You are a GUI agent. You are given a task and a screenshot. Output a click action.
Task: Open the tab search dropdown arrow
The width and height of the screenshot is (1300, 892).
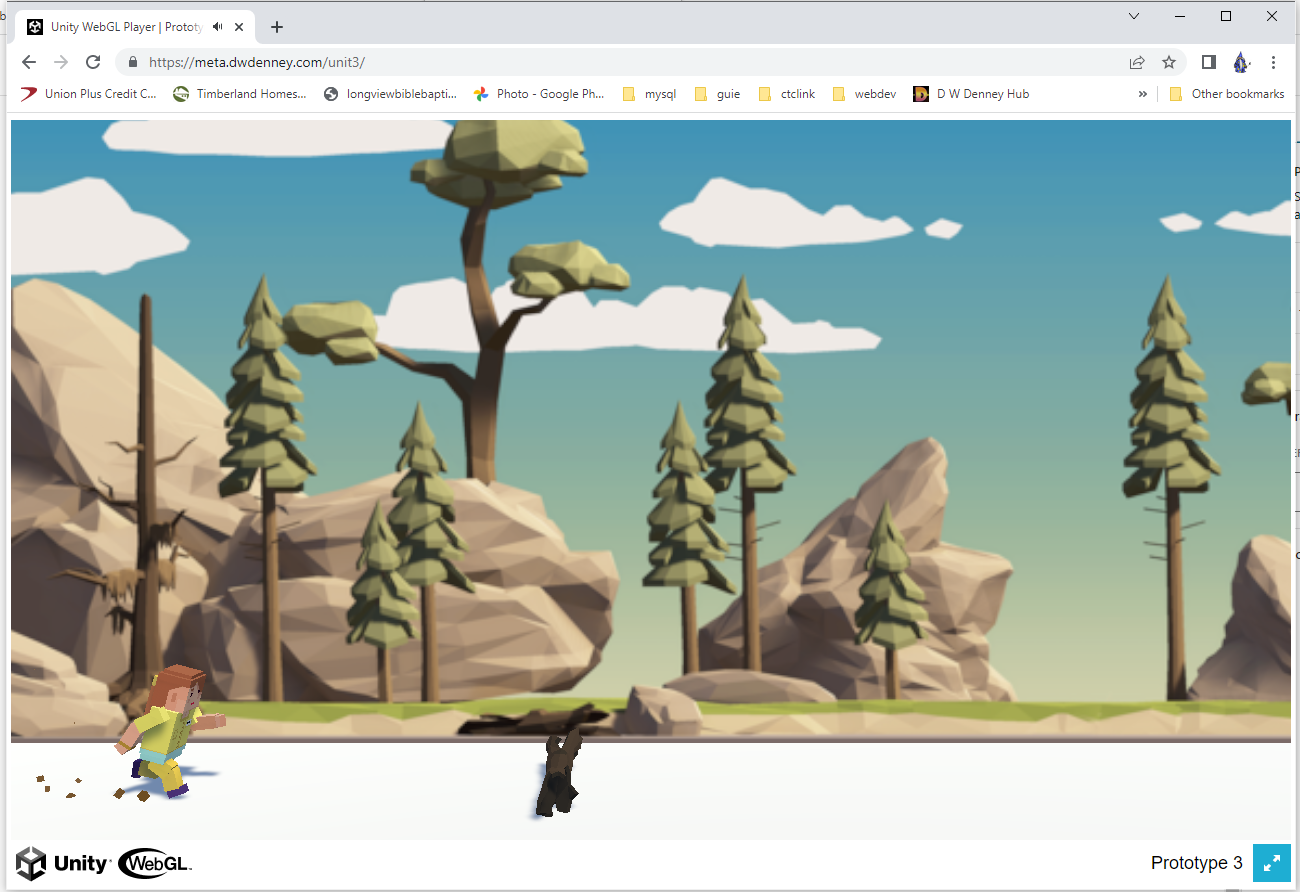tap(1134, 16)
